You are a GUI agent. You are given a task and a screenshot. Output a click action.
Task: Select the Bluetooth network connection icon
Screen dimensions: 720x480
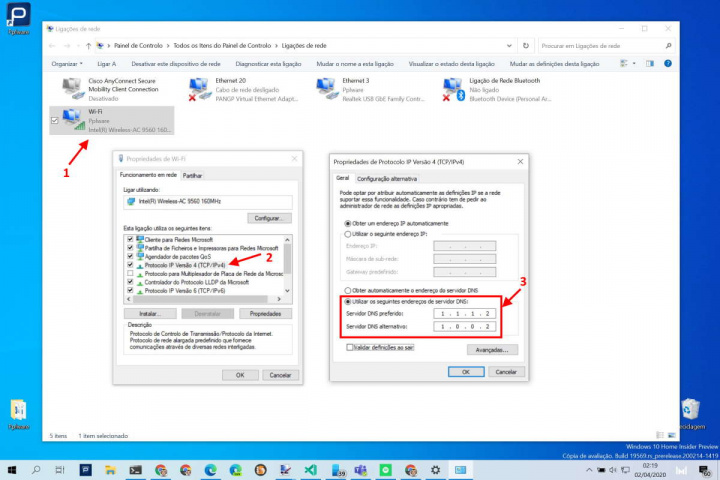point(454,89)
